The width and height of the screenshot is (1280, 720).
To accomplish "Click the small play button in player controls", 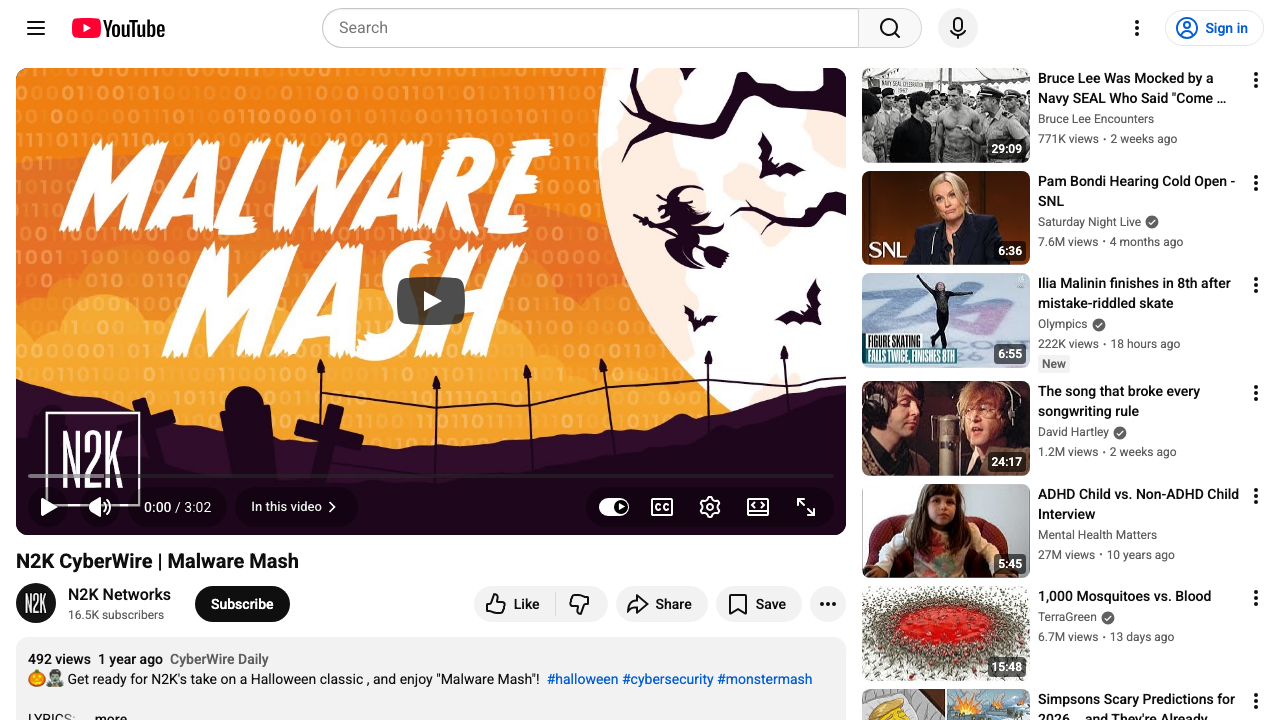I will coord(48,507).
